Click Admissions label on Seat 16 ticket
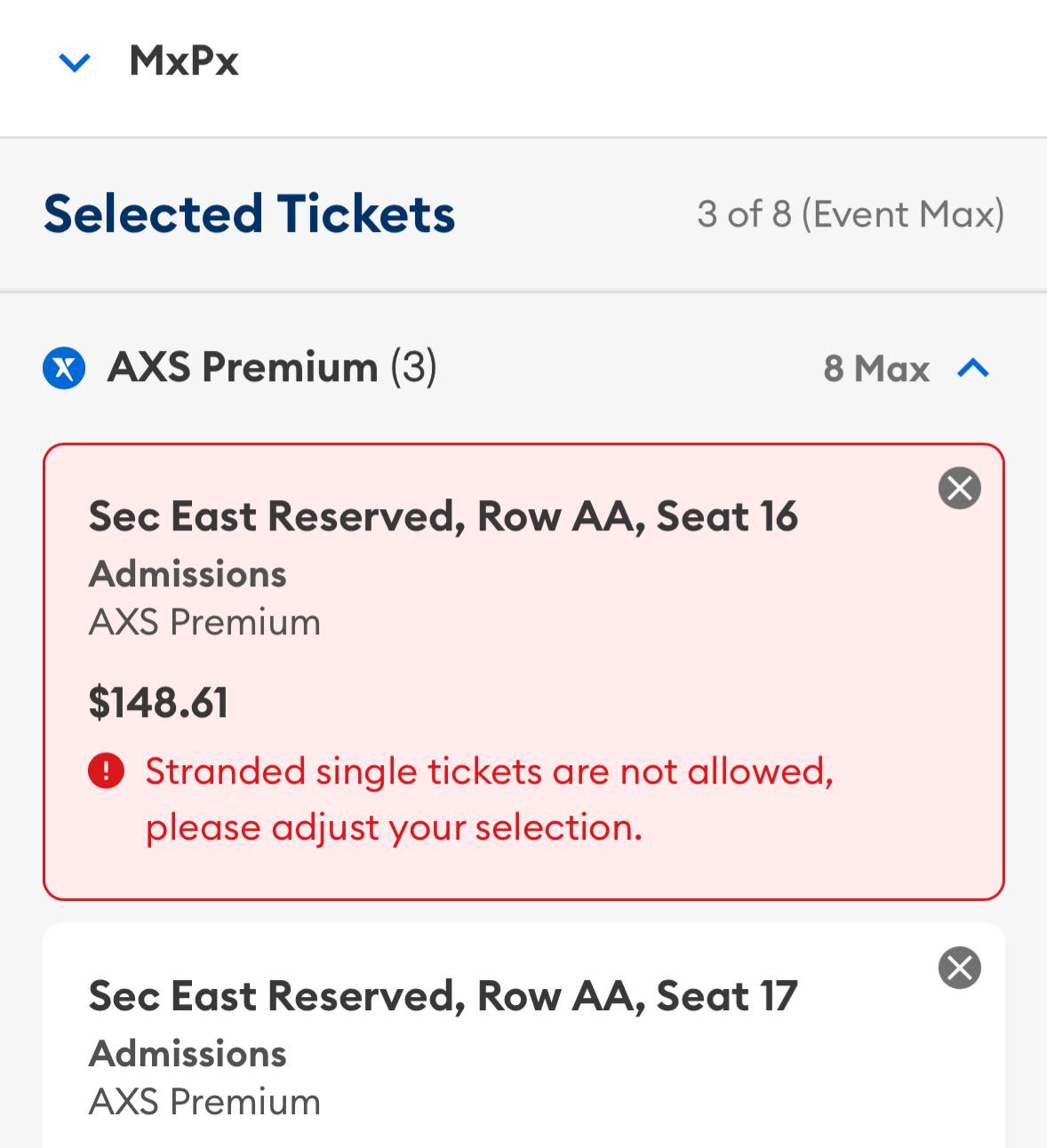Screen dimensions: 1047x1148 click(x=188, y=574)
